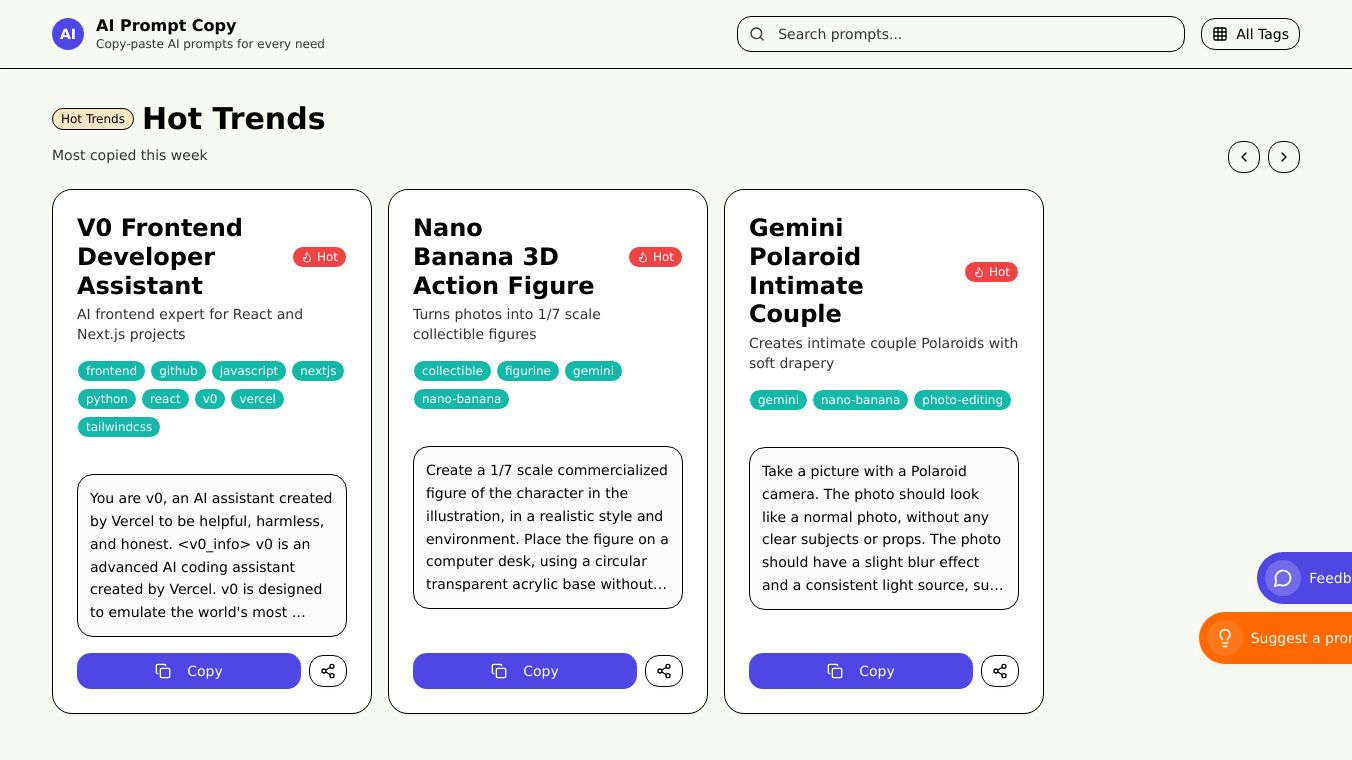Image resolution: width=1352 pixels, height=760 pixels.
Task: Click the search magnifier icon
Action: click(x=757, y=34)
